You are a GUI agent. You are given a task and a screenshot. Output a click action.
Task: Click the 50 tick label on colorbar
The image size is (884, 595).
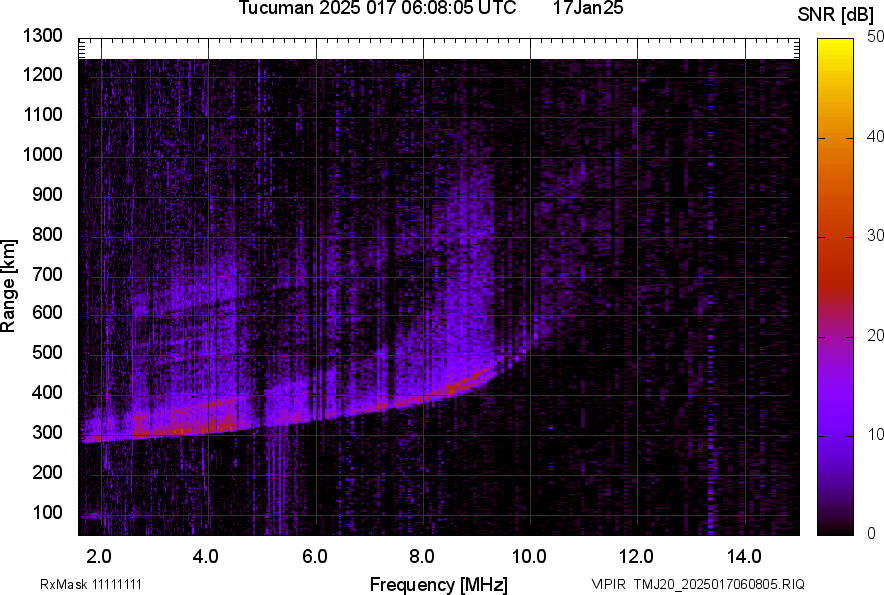[x=876, y=37]
